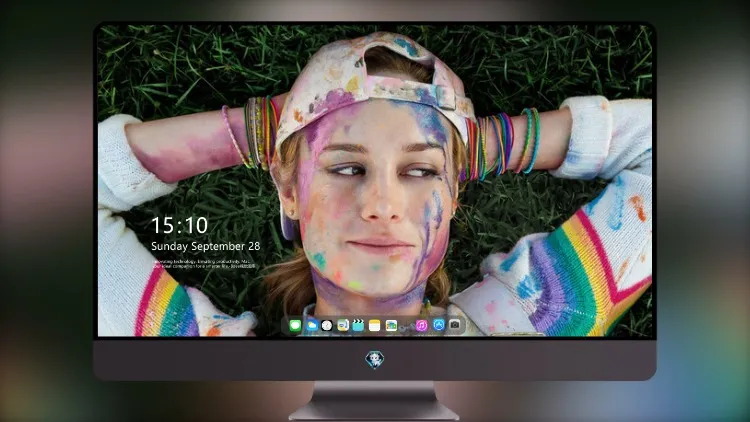Open the Camera app in dock
The image size is (750, 422).
455,325
